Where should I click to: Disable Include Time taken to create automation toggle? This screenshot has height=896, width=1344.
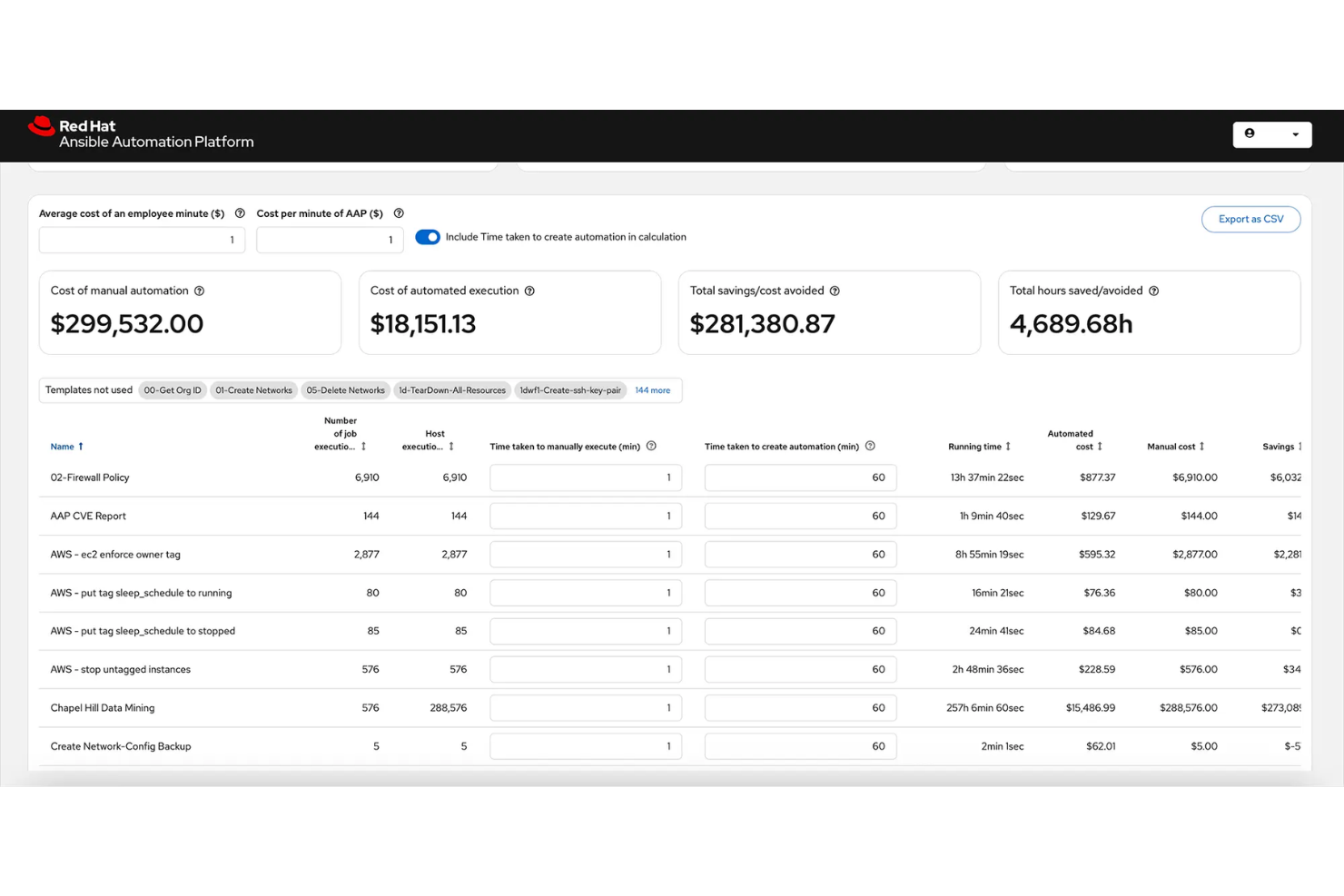pos(427,236)
